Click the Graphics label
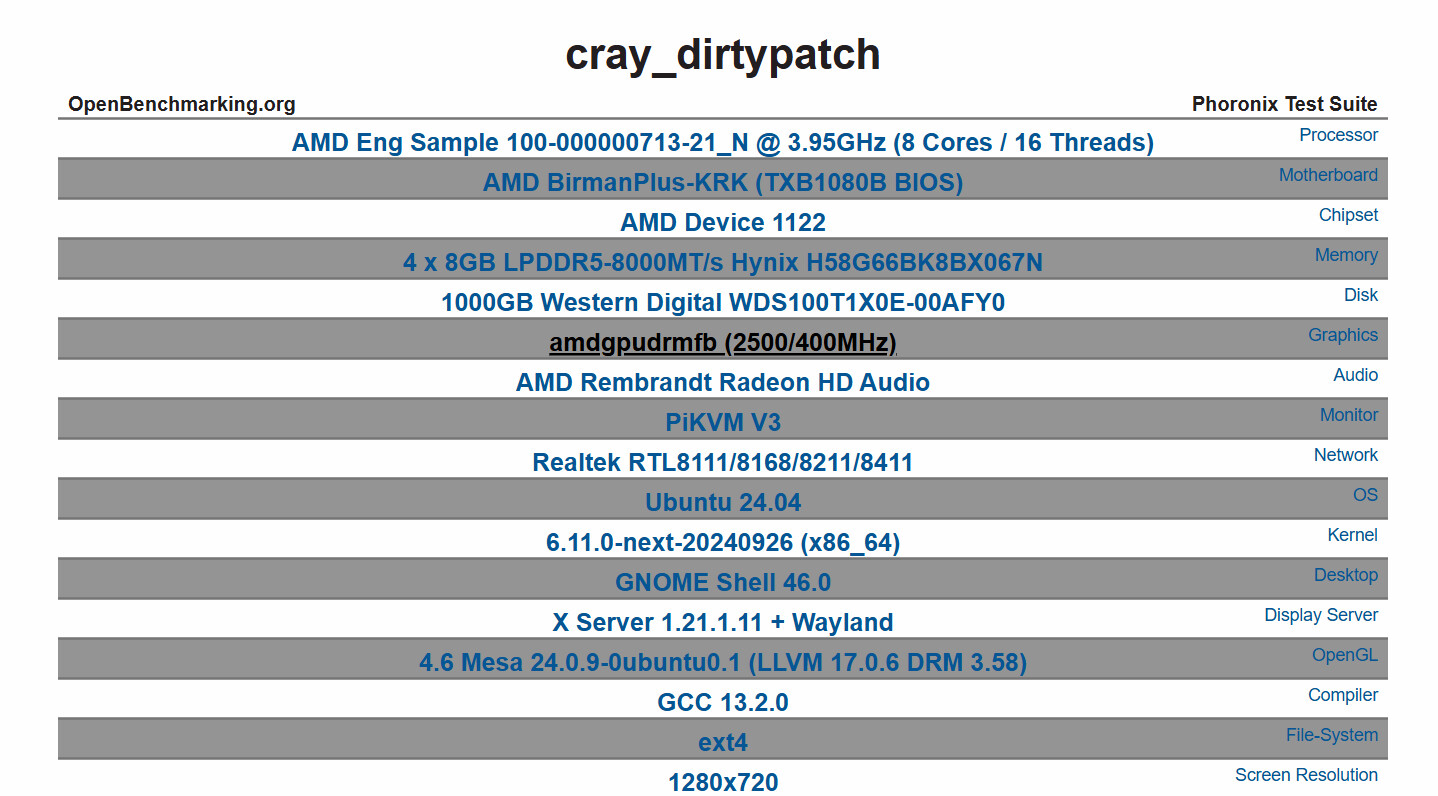The height and width of the screenshot is (796, 1438). [x=1343, y=335]
